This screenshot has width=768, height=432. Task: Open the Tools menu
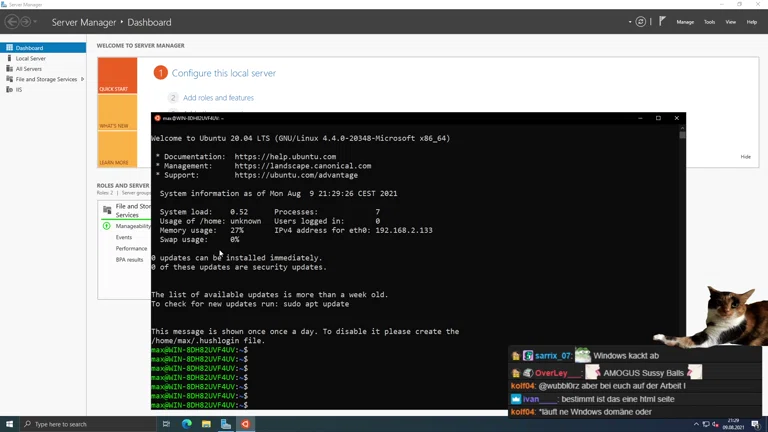point(709,22)
